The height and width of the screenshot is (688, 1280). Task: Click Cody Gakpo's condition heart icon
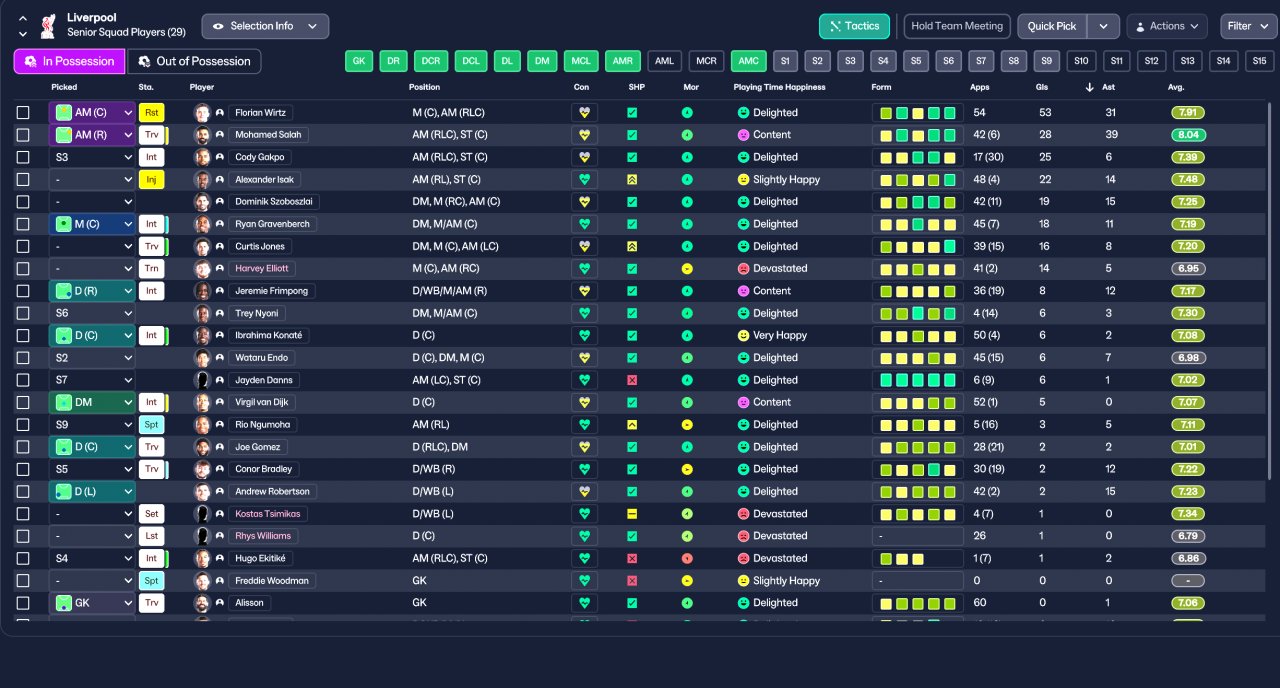click(584, 157)
